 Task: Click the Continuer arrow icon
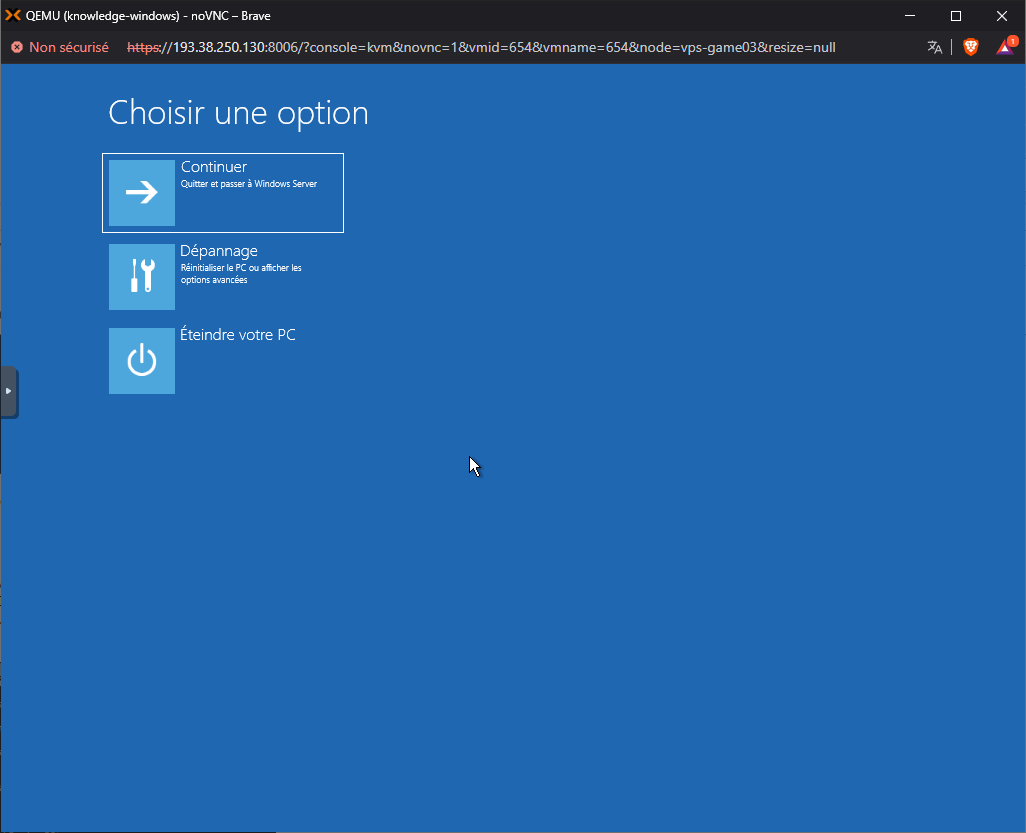pos(141,192)
